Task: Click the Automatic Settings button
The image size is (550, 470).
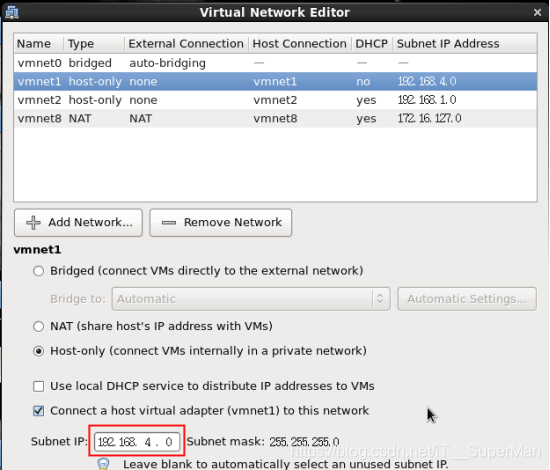Action: click(467, 299)
